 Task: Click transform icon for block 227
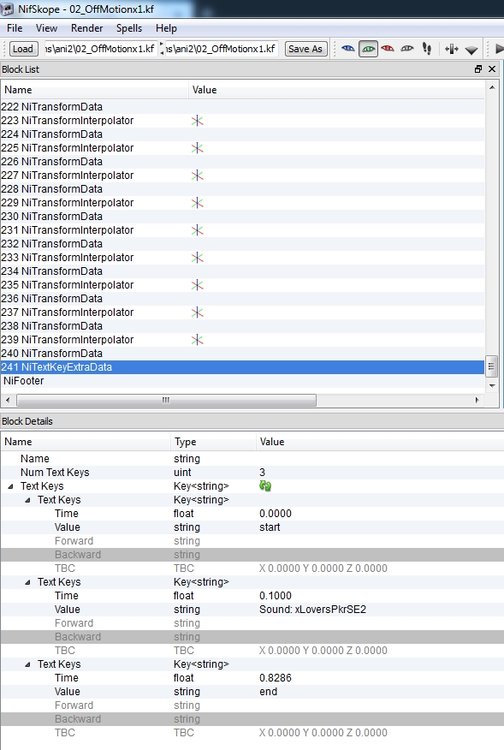point(197,176)
